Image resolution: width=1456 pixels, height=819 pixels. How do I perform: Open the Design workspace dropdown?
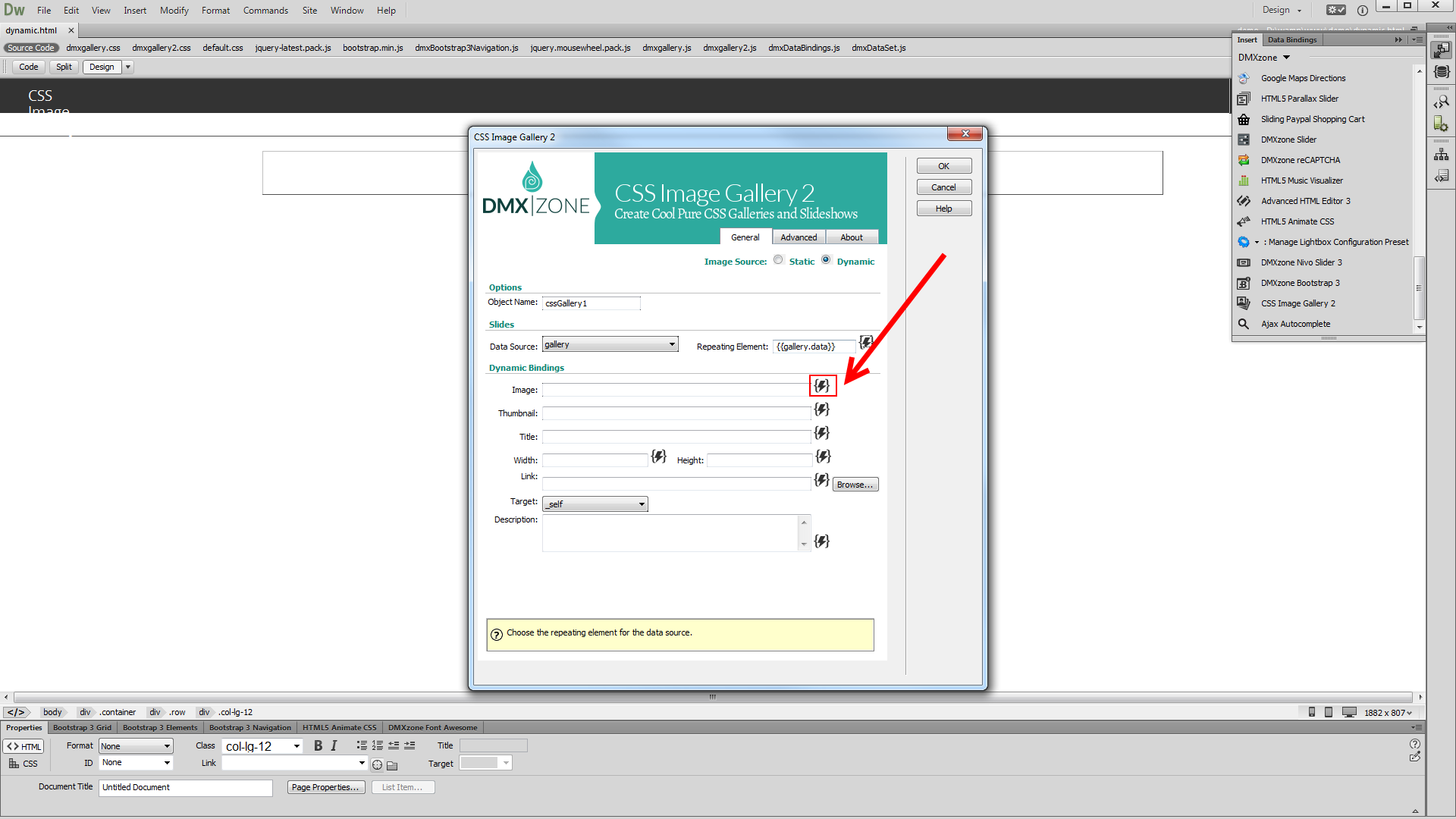pyautogui.click(x=1282, y=10)
